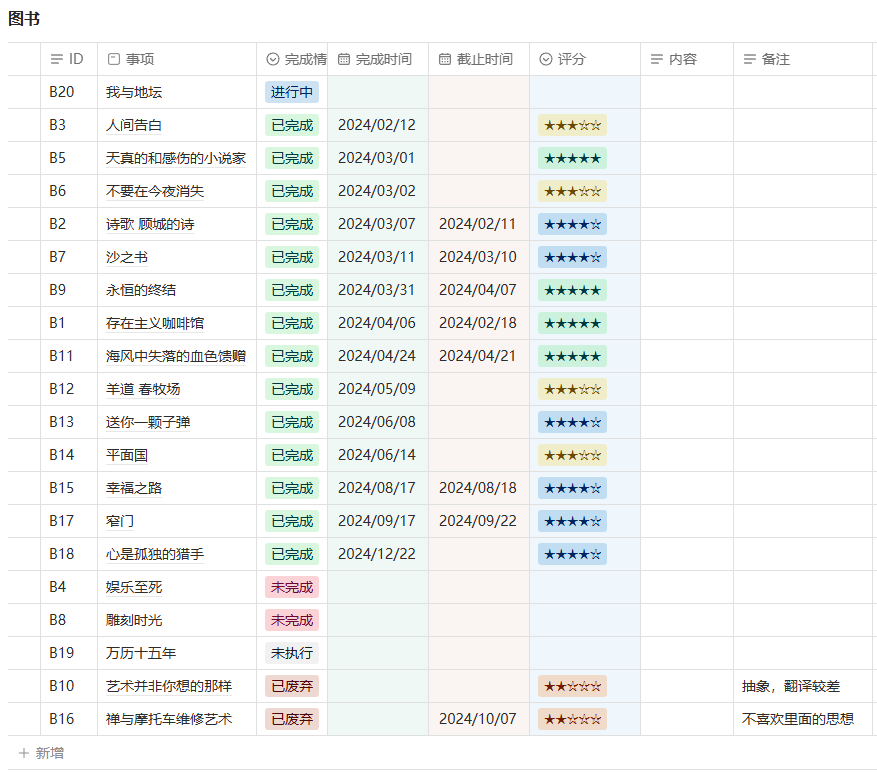877x773 pixels.
Task: Click the 图书 table title
Action: pos(24,19)
